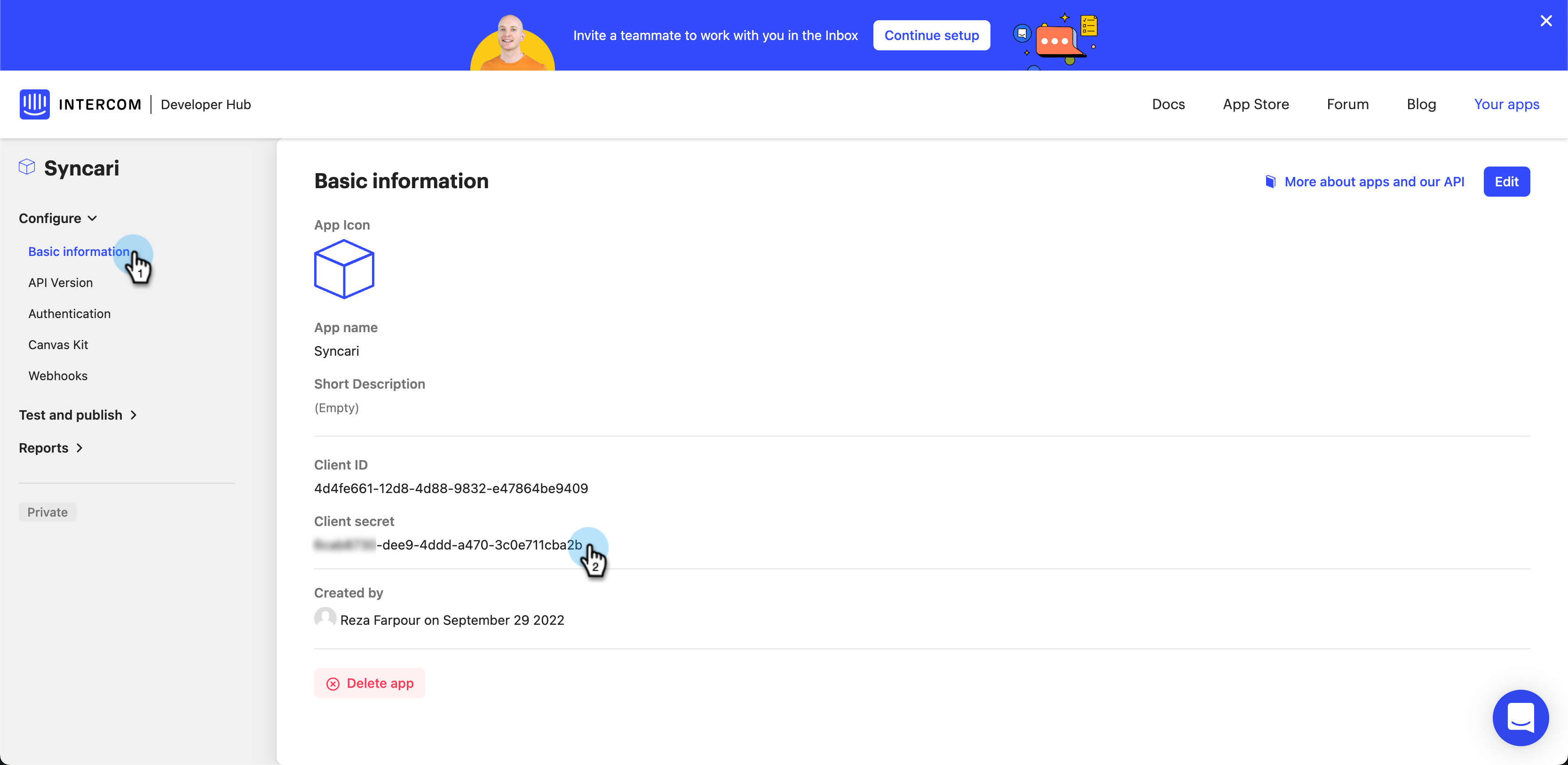Close the invite teammate banner
Viewport: 1568px width, 765px height.
point(1546,21)
